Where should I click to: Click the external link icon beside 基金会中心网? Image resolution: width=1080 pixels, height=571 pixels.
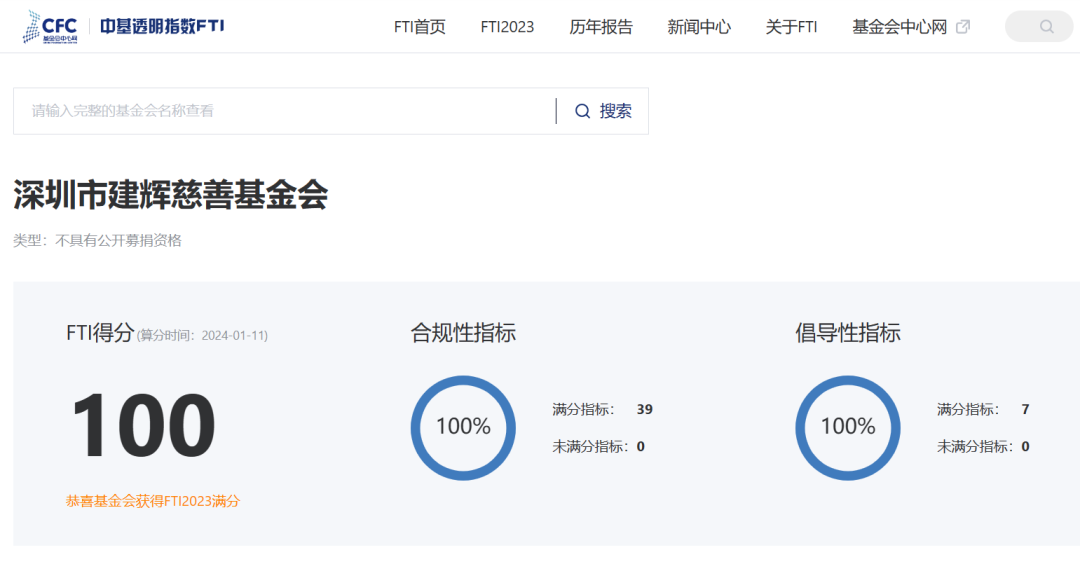point(963,27)
